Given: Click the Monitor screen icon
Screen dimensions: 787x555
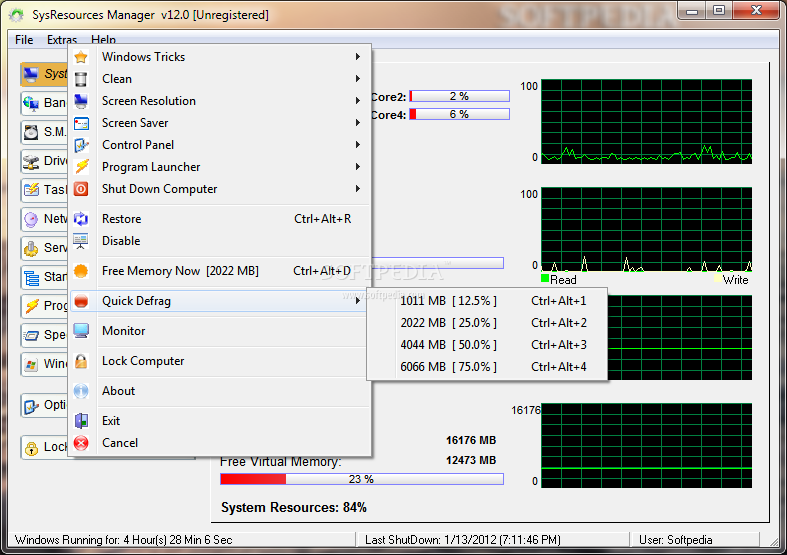Looking at the screenshot, I should pyautogui.click(x=81, y=331).
